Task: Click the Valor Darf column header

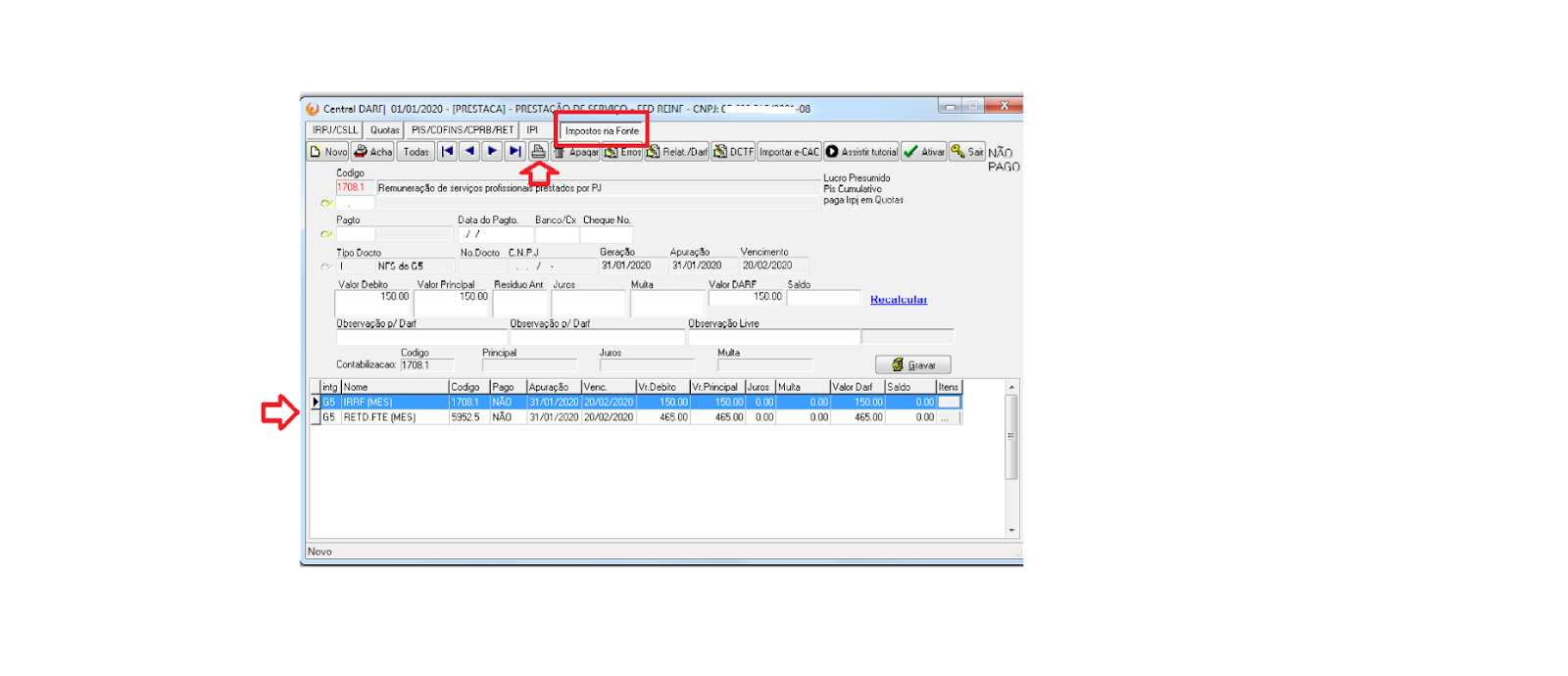Action: 857,387
